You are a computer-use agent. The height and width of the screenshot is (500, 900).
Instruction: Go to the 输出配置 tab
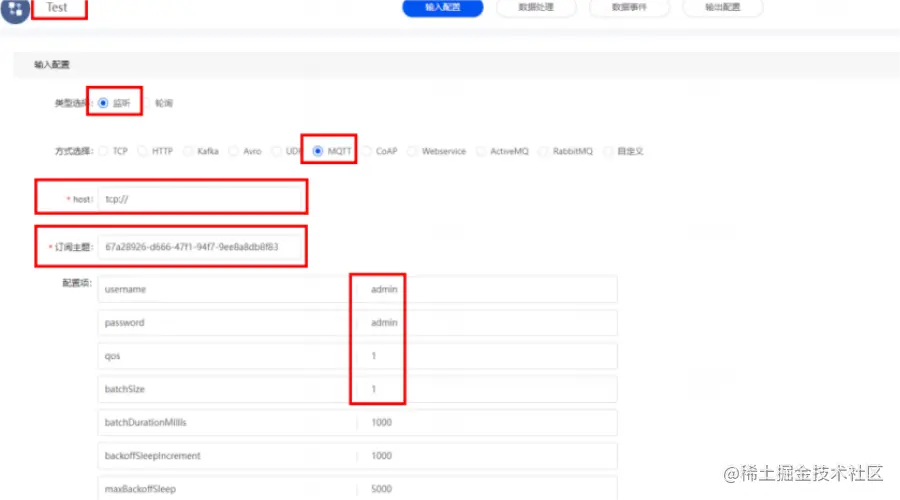coord(722,7)
